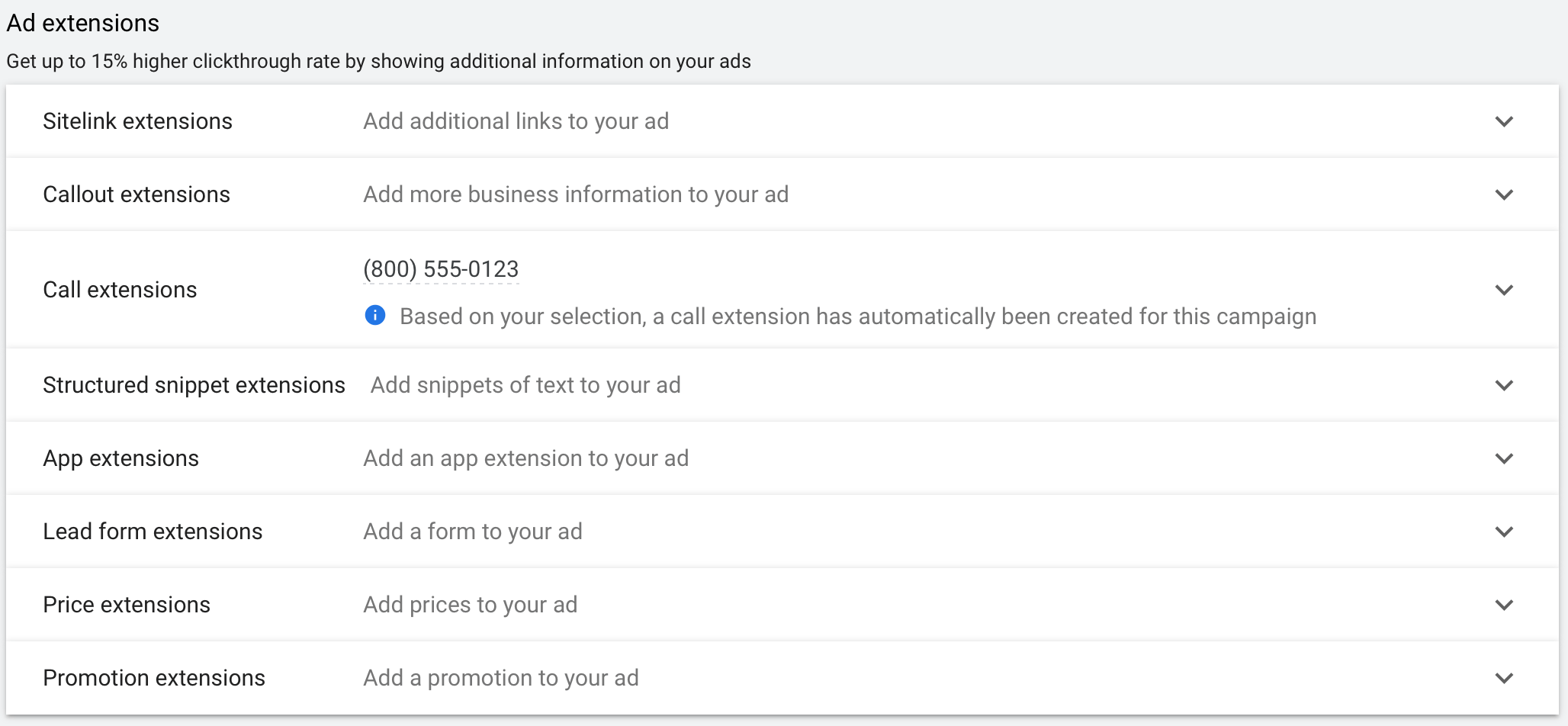The height and width of the screenshot is (726, 1568).
Task: Click 'Add an app extension to your ad'
Action: tap(525, 458)
